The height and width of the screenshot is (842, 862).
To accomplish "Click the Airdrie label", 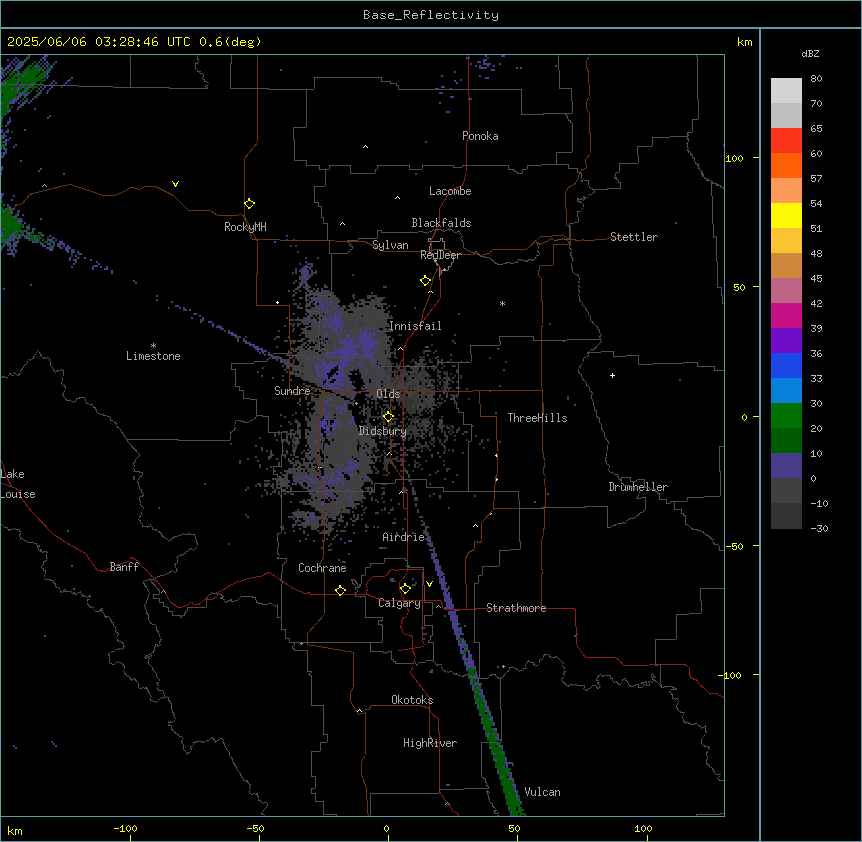I will pos(403,537).
